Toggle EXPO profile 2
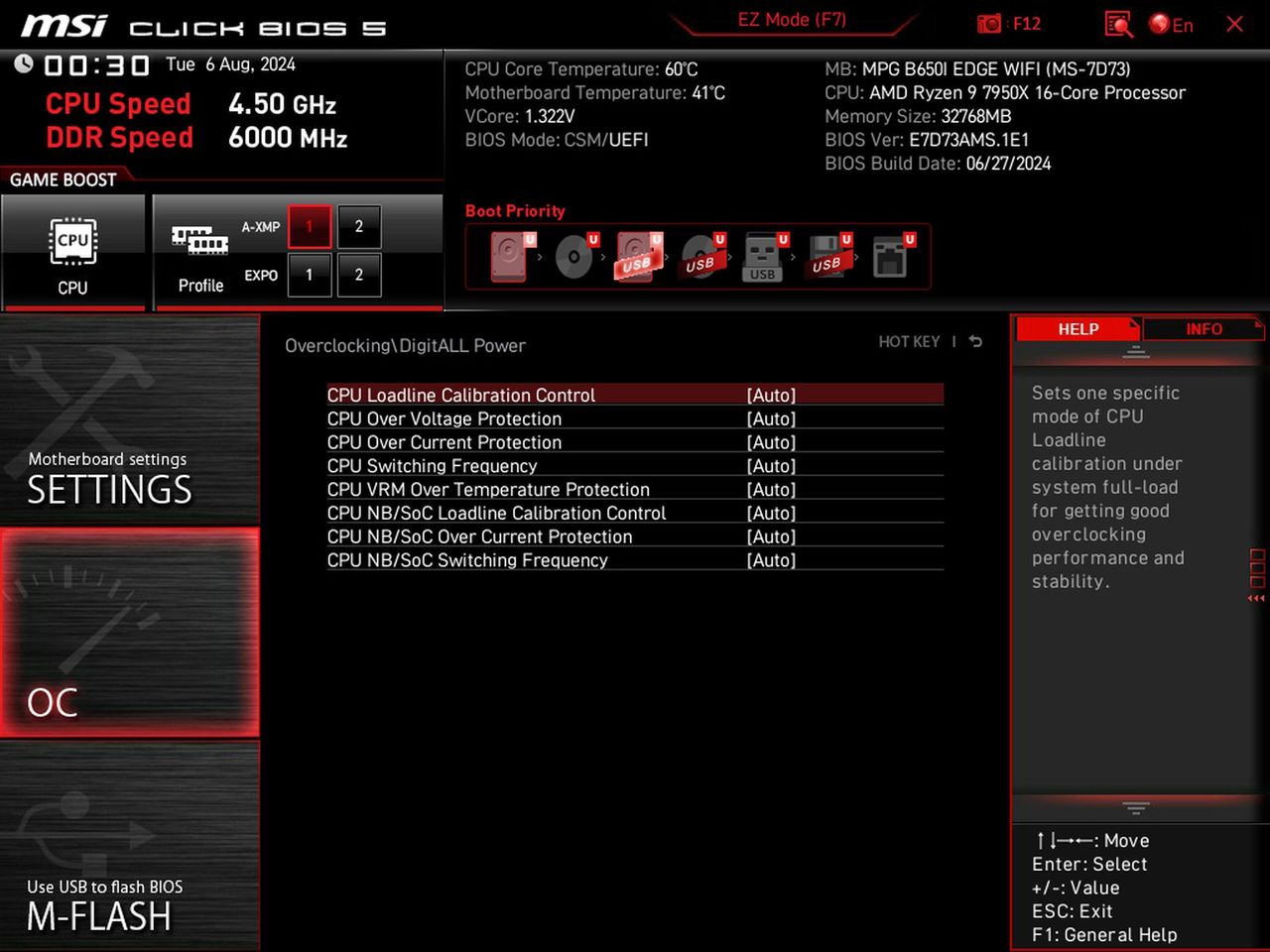This screenshot has width=1270, height=952. (359, 275)
